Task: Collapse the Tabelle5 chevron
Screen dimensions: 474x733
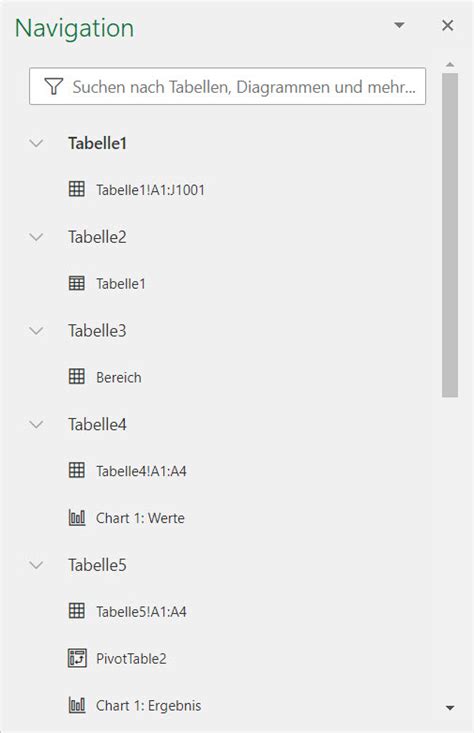Action: coord(36,565)
